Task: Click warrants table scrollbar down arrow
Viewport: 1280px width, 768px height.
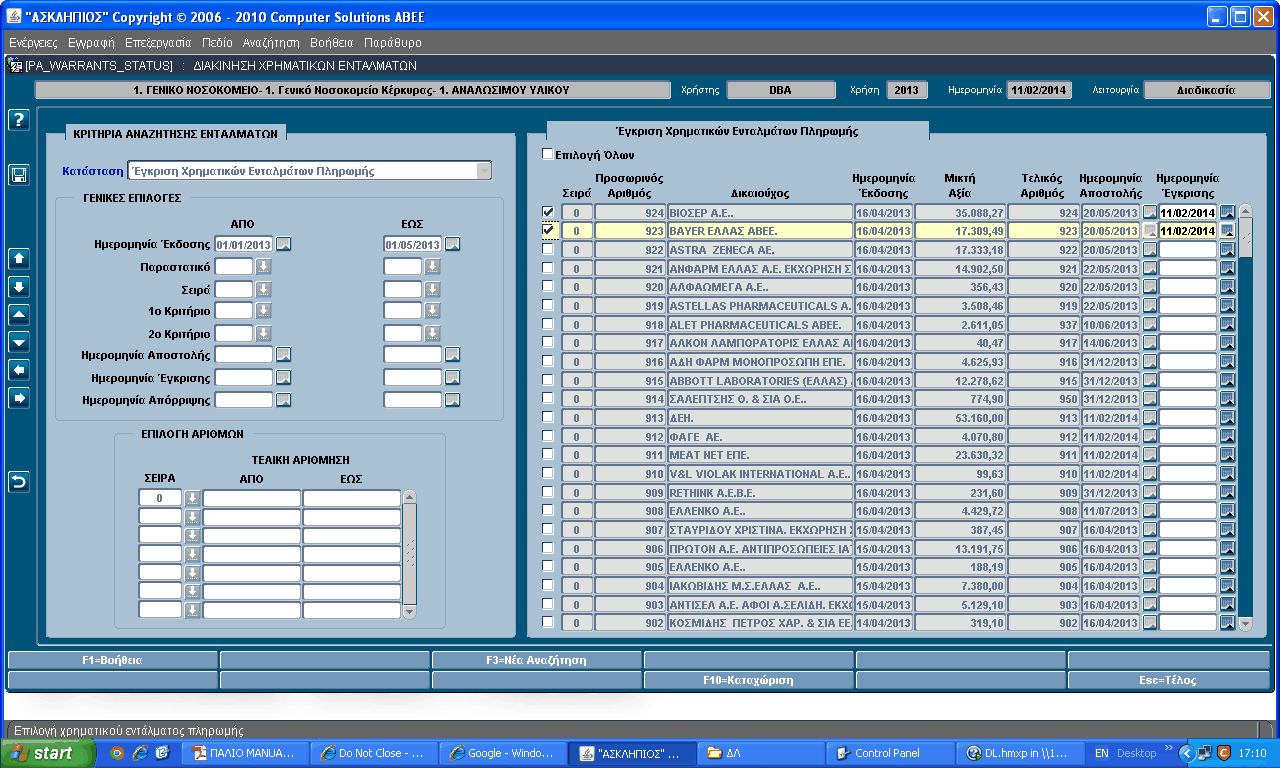Action: 1245,623
